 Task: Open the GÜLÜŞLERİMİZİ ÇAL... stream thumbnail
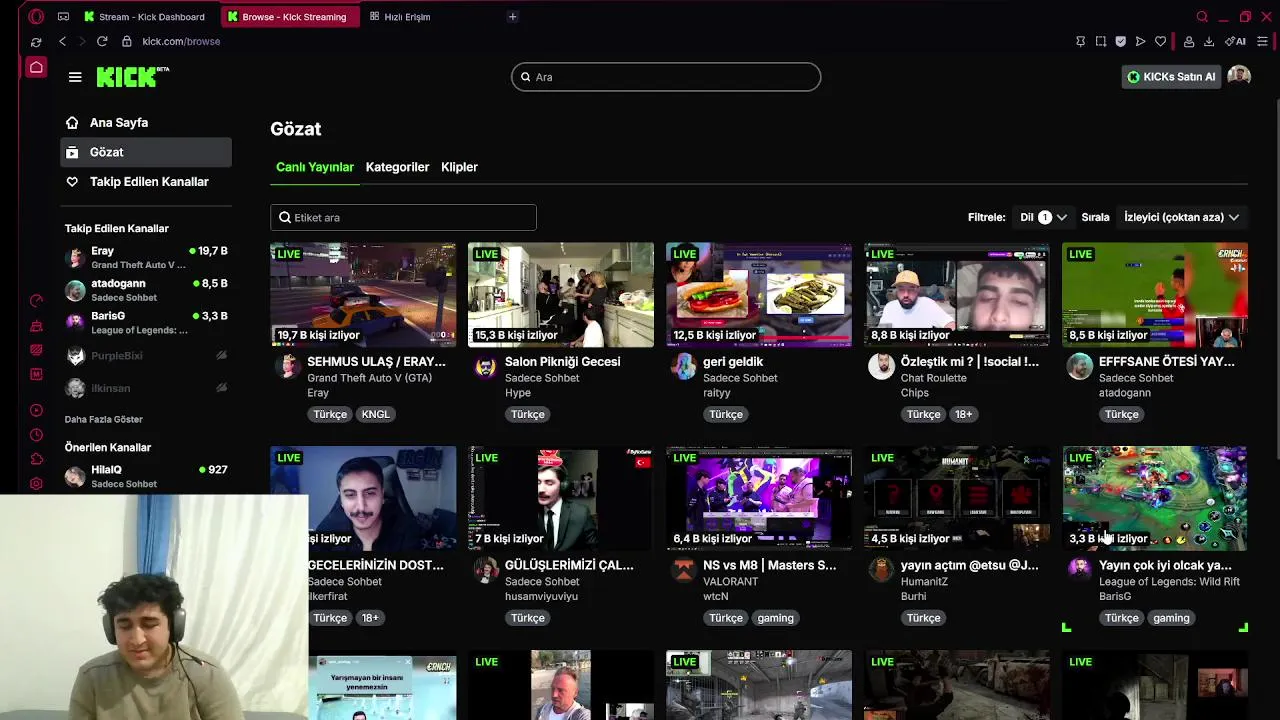click(x=561, y=498)
